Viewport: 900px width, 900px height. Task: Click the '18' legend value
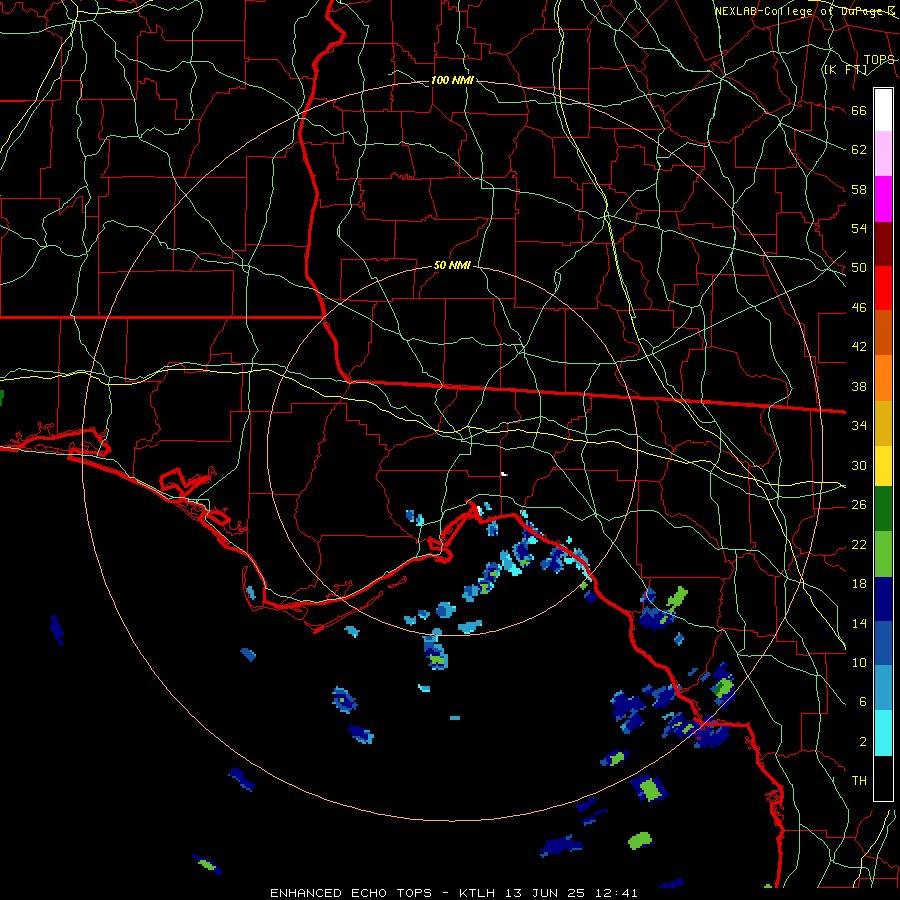coord(859,584)
